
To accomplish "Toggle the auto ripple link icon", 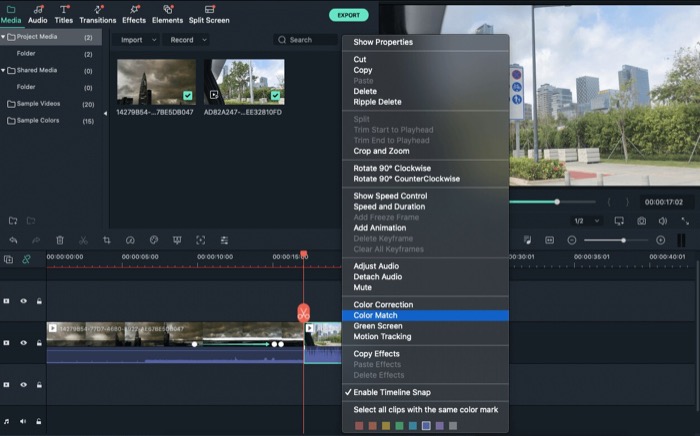I will 26,259.
